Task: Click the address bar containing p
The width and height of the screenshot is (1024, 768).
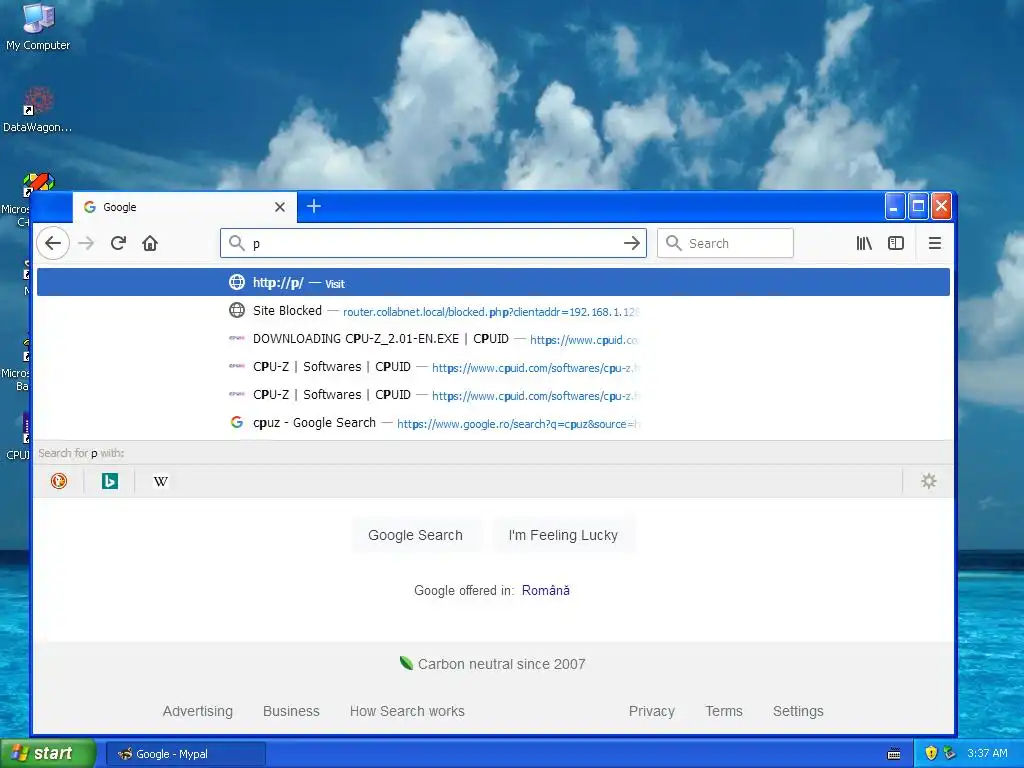Action: [434, 244]
